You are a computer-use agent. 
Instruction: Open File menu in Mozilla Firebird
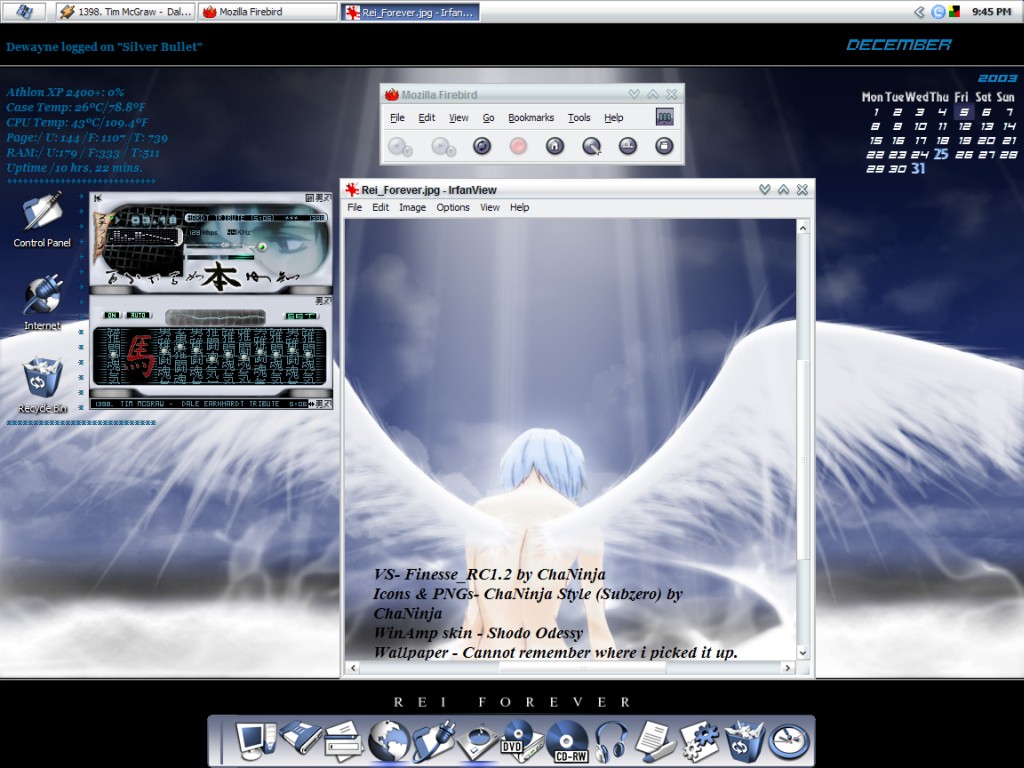397,118
